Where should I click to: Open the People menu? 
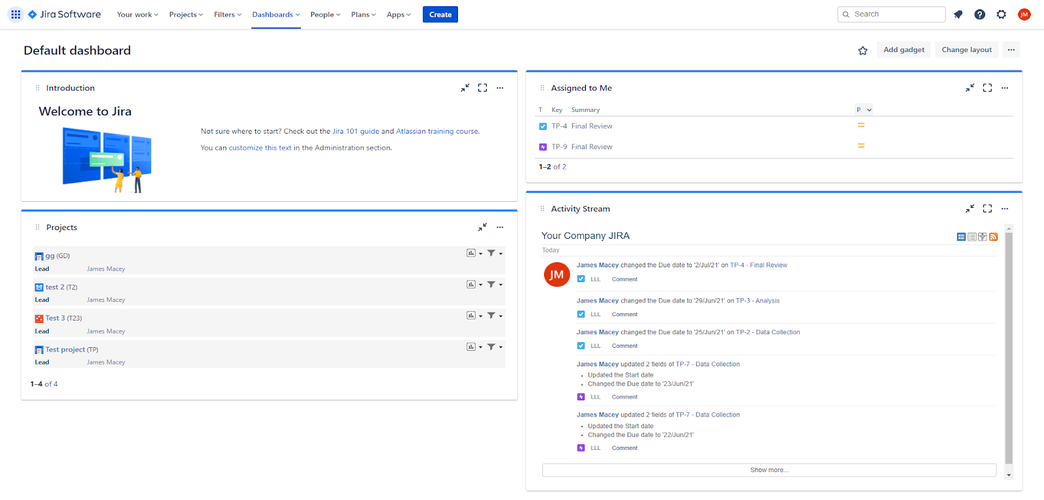coord(325,14)
